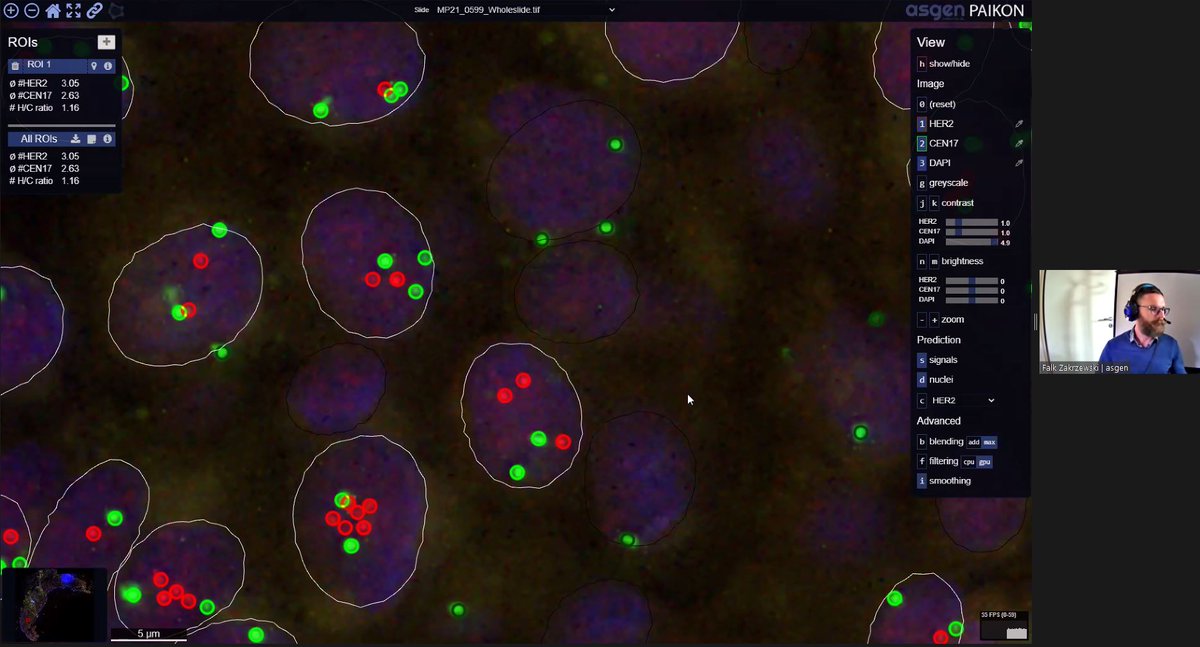The image size is (1200, 647).
Task: Increase contrast with the k key button
Action: [935, 203]
